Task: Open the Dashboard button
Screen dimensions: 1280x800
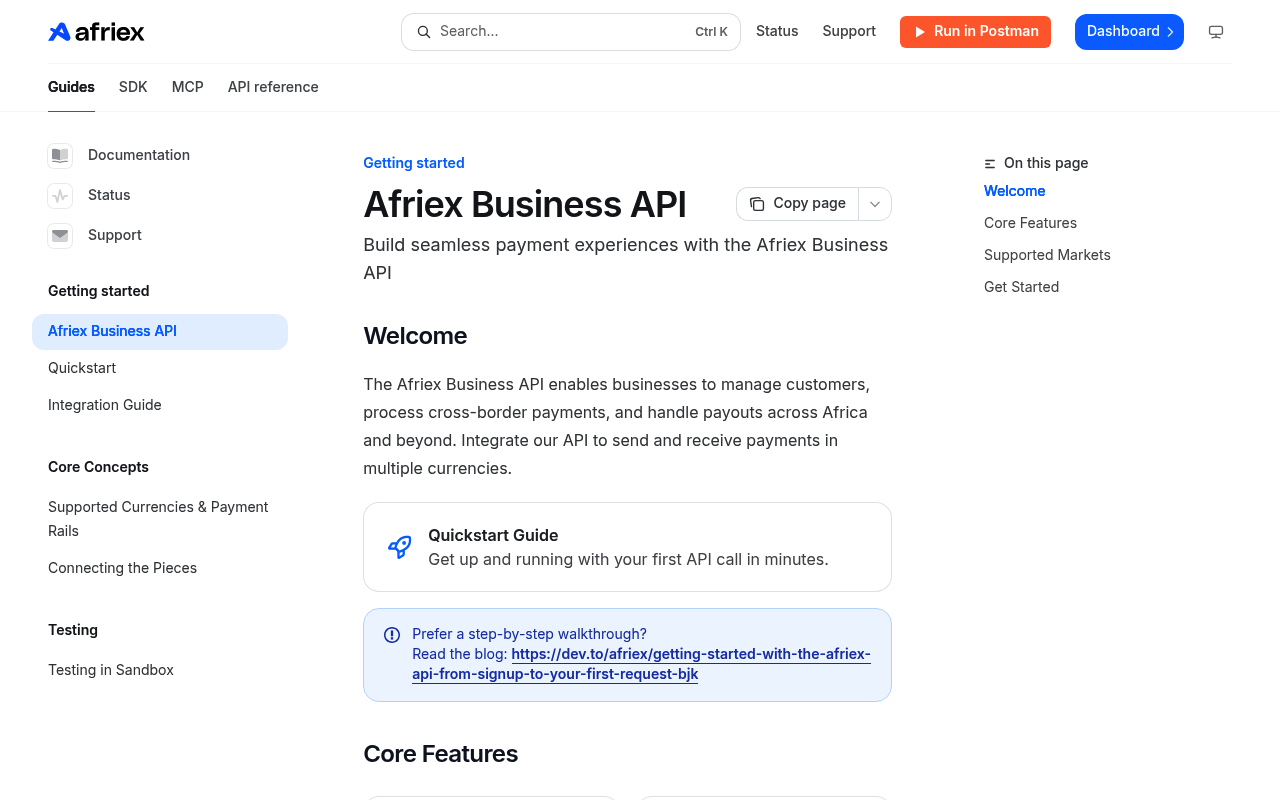Action: click(1129, 32)
